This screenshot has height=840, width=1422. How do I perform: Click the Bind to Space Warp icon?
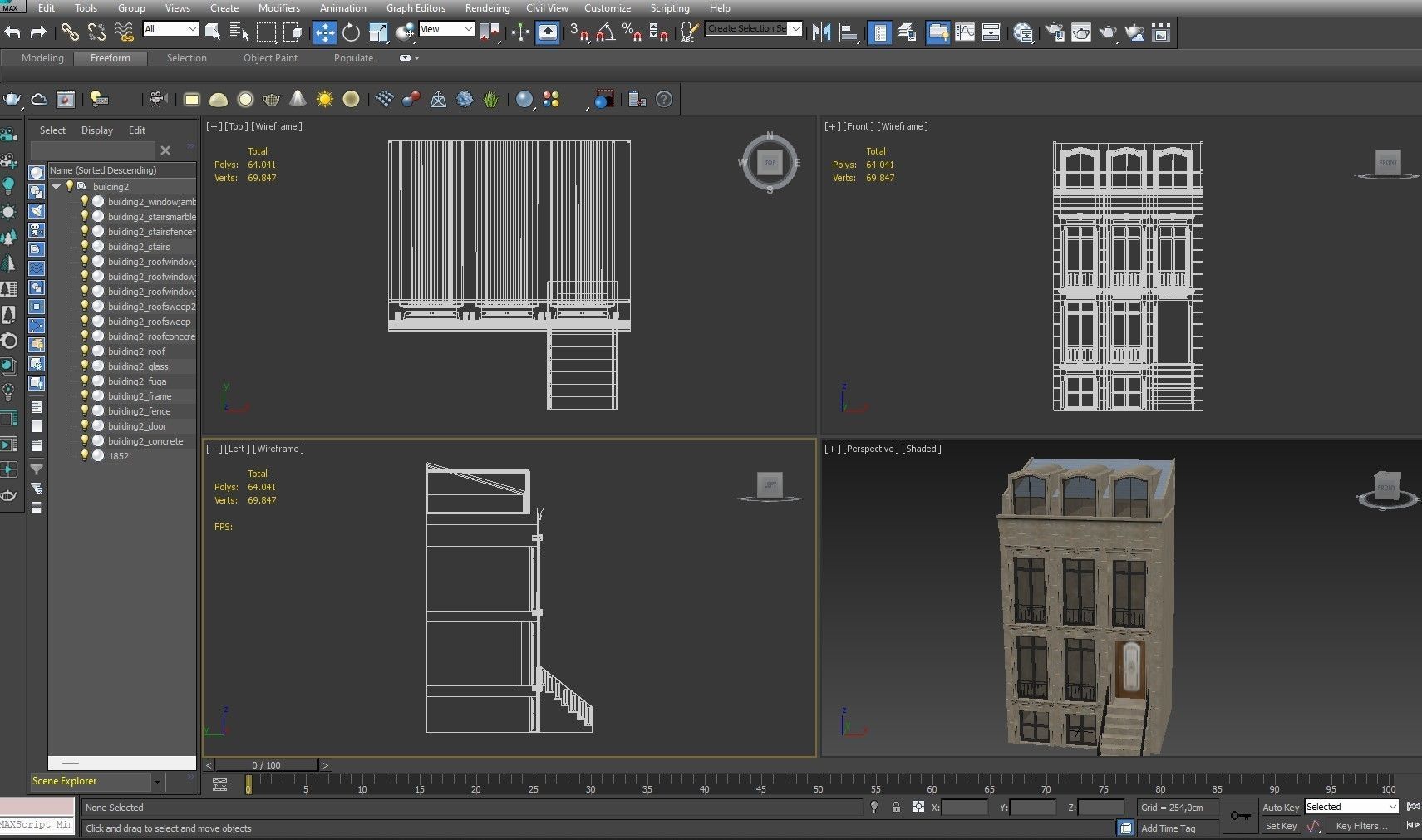(124, 32)
